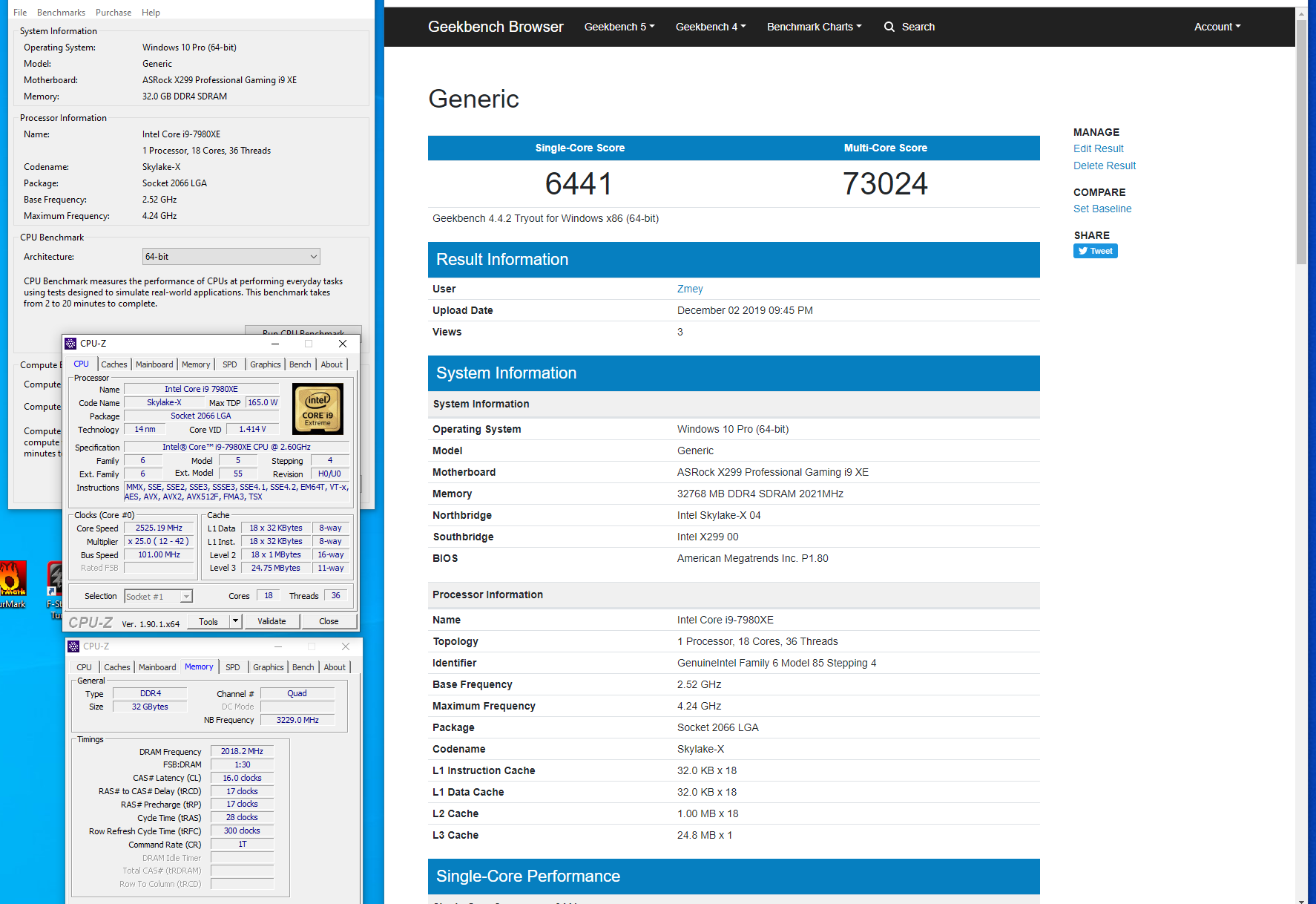Open the Geekbench 4 dropdown menu
The width and height of the screenshot is (1316, 904).
pyautogui.click(x=711, y=27)
